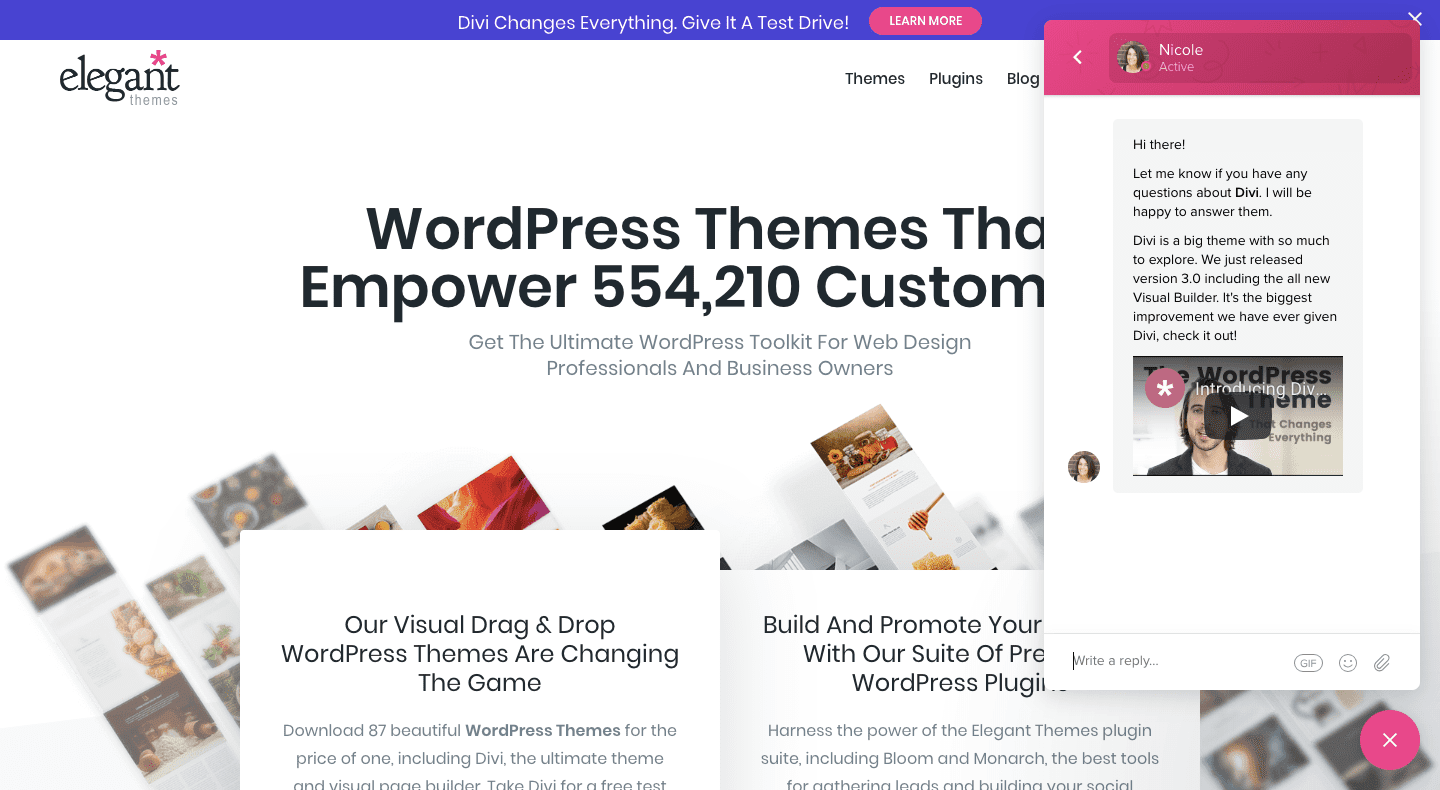Open the emoji picker in chat

(x=1348, y=662)
